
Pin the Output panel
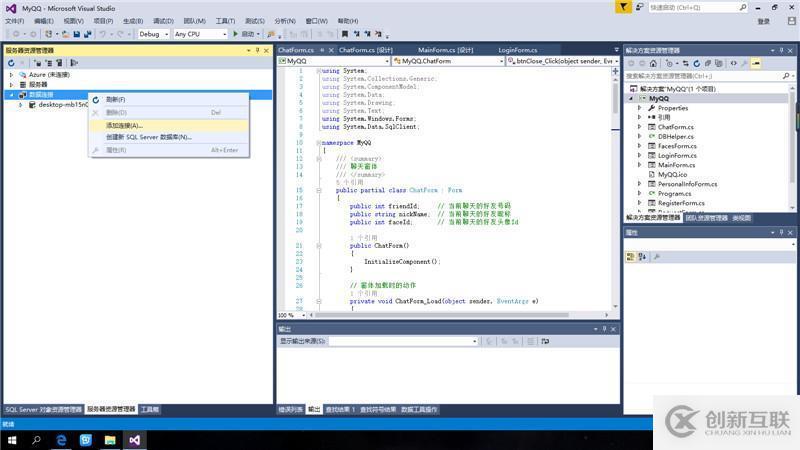click(605, 329)
